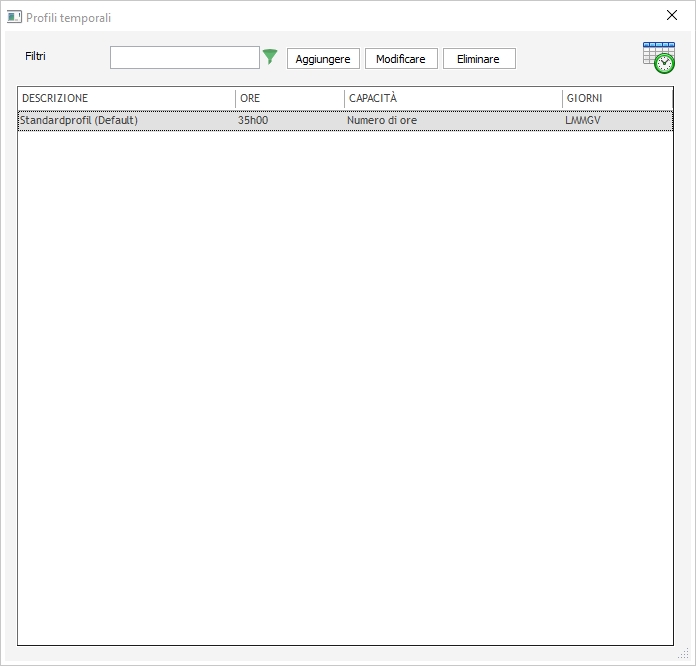
Task: Click the Profili temporali window title icon
Action: (x=14, y=17)
